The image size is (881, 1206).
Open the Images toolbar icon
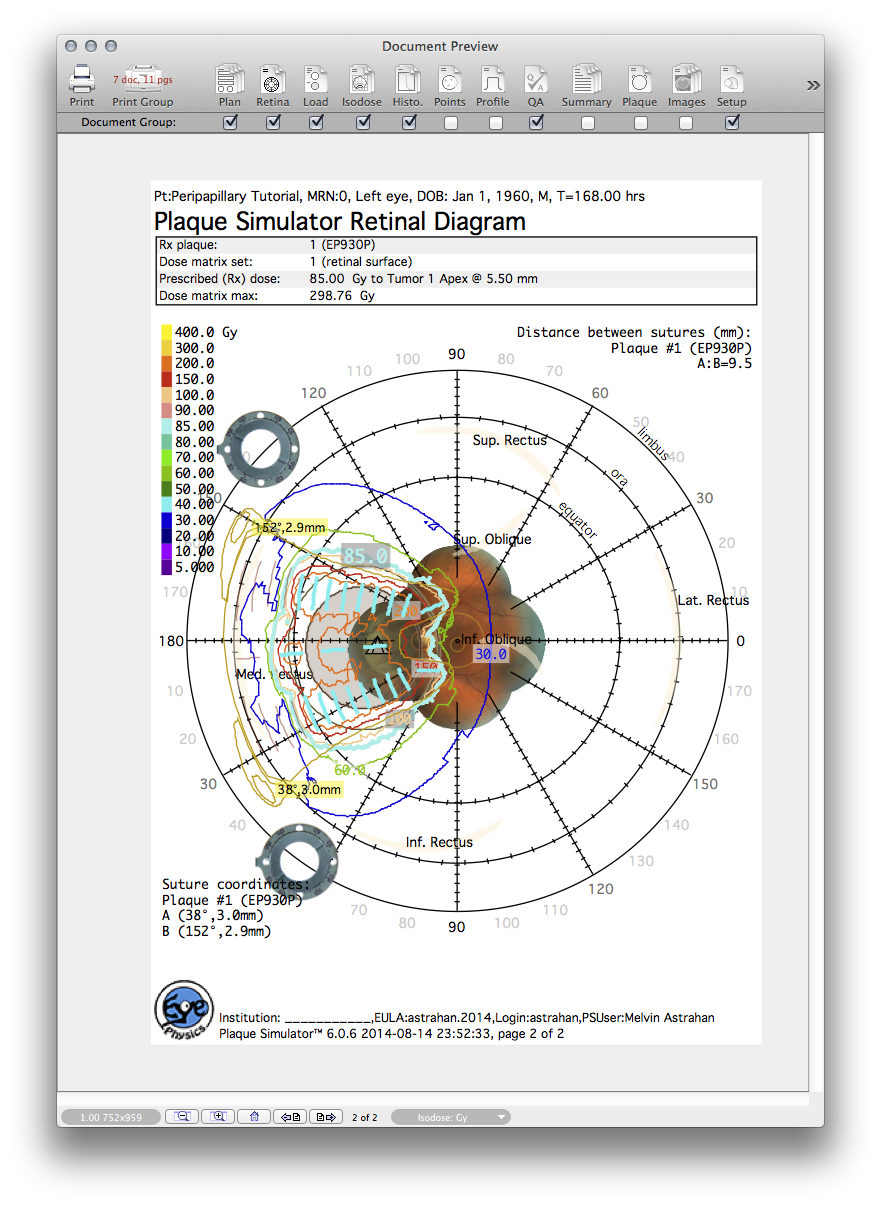pos(686,79)
